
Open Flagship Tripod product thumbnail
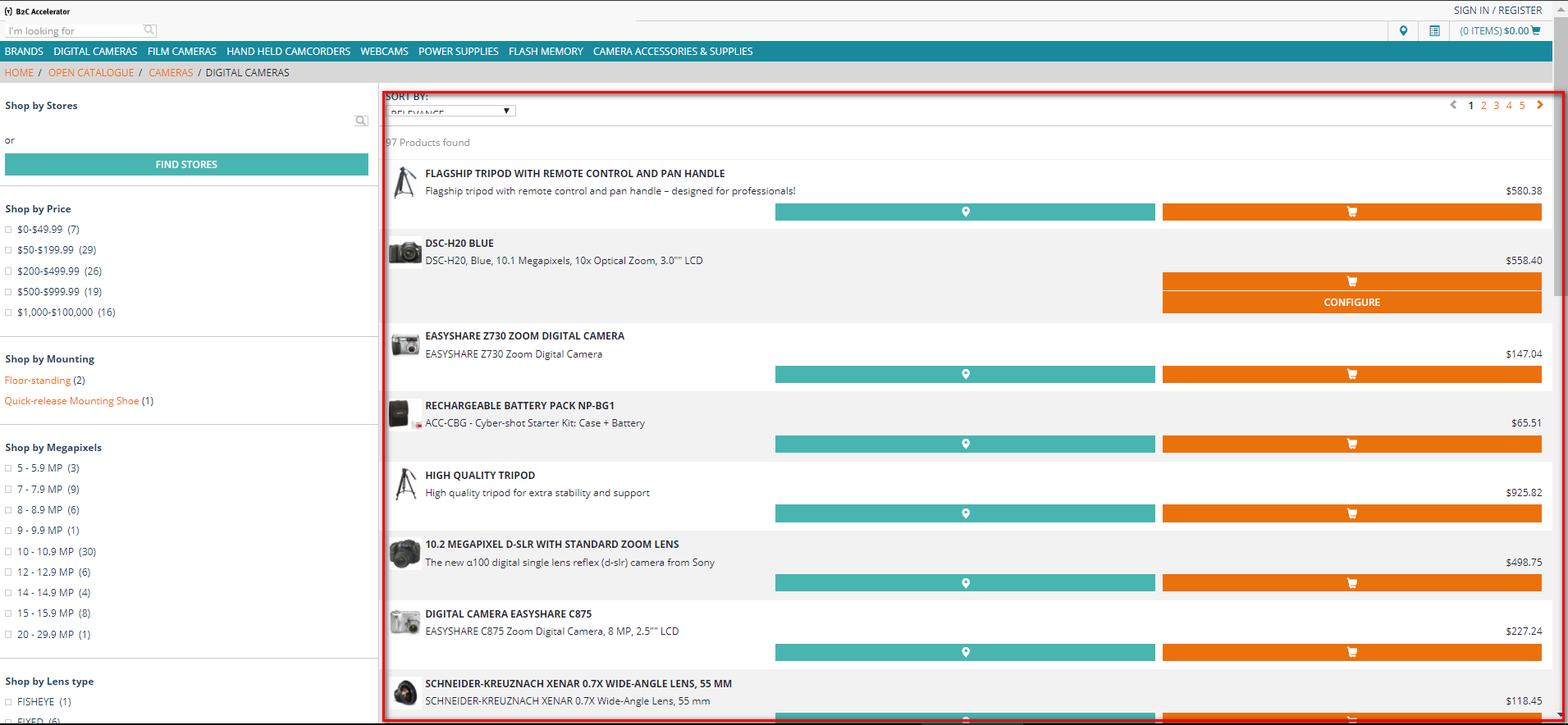coord(405,183)
